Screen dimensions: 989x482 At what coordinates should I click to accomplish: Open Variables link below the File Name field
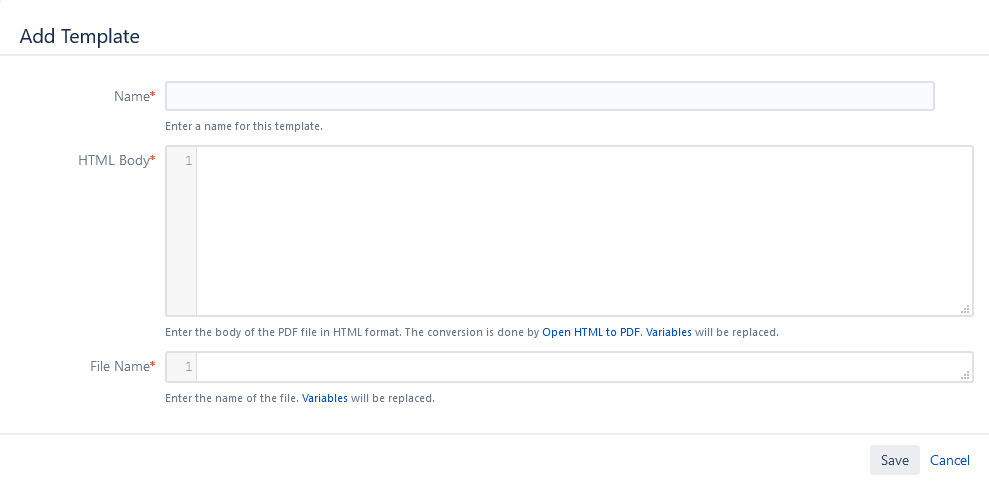tap(325, 398)
